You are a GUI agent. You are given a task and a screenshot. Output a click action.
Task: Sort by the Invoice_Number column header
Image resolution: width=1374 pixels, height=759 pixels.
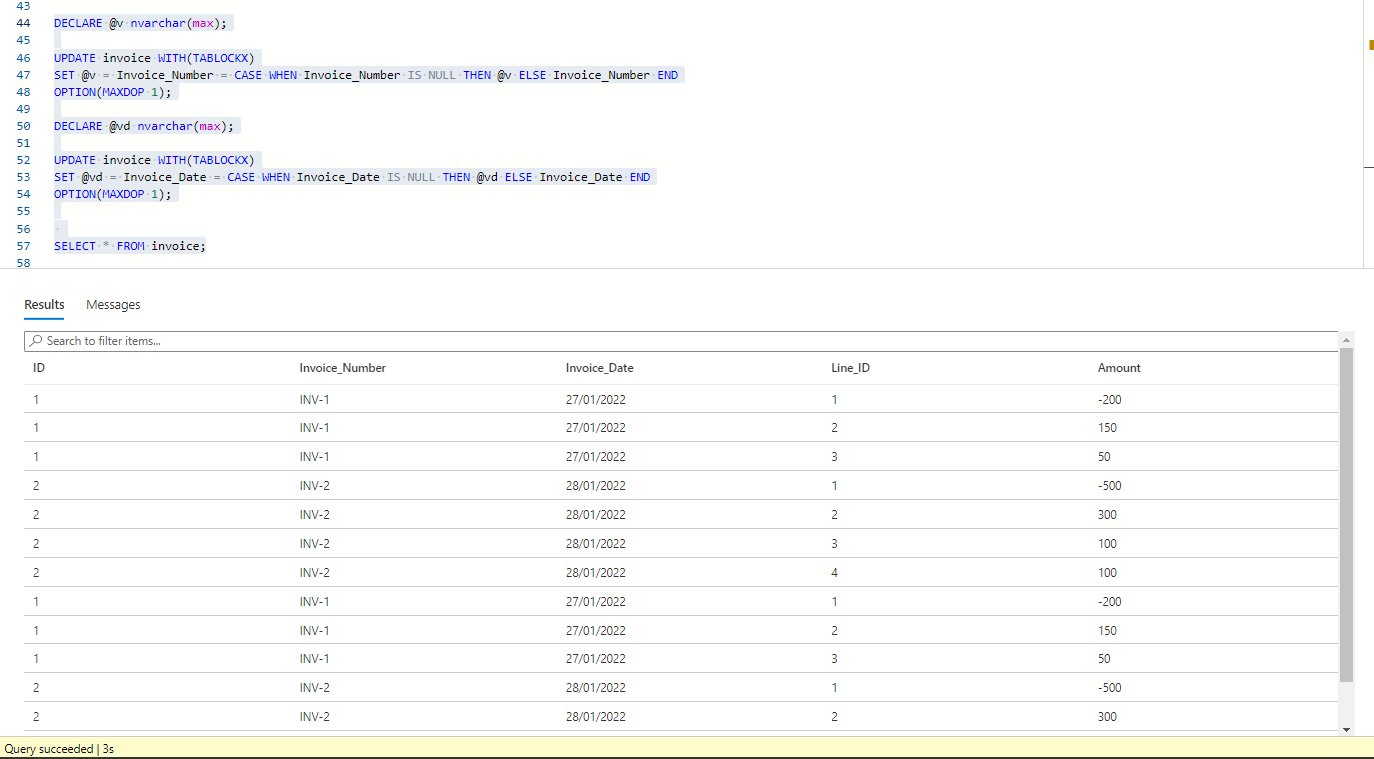coord(343,368)
